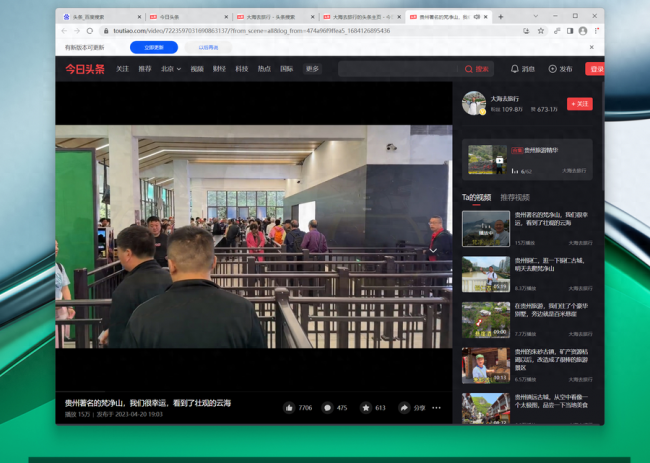Click the red 搜索 search button

477,69
